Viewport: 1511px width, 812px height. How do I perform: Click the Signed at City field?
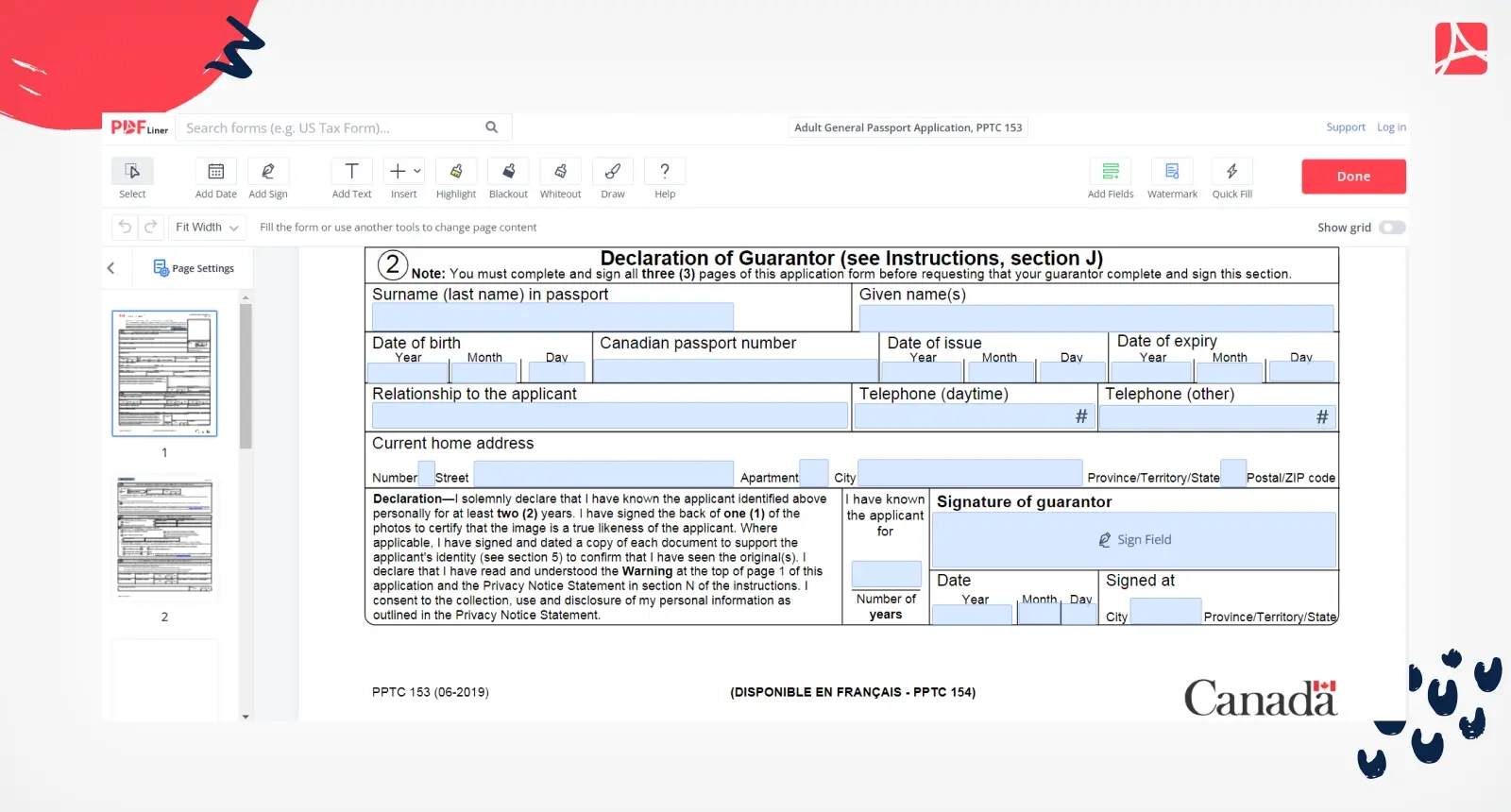(1165, 611)
